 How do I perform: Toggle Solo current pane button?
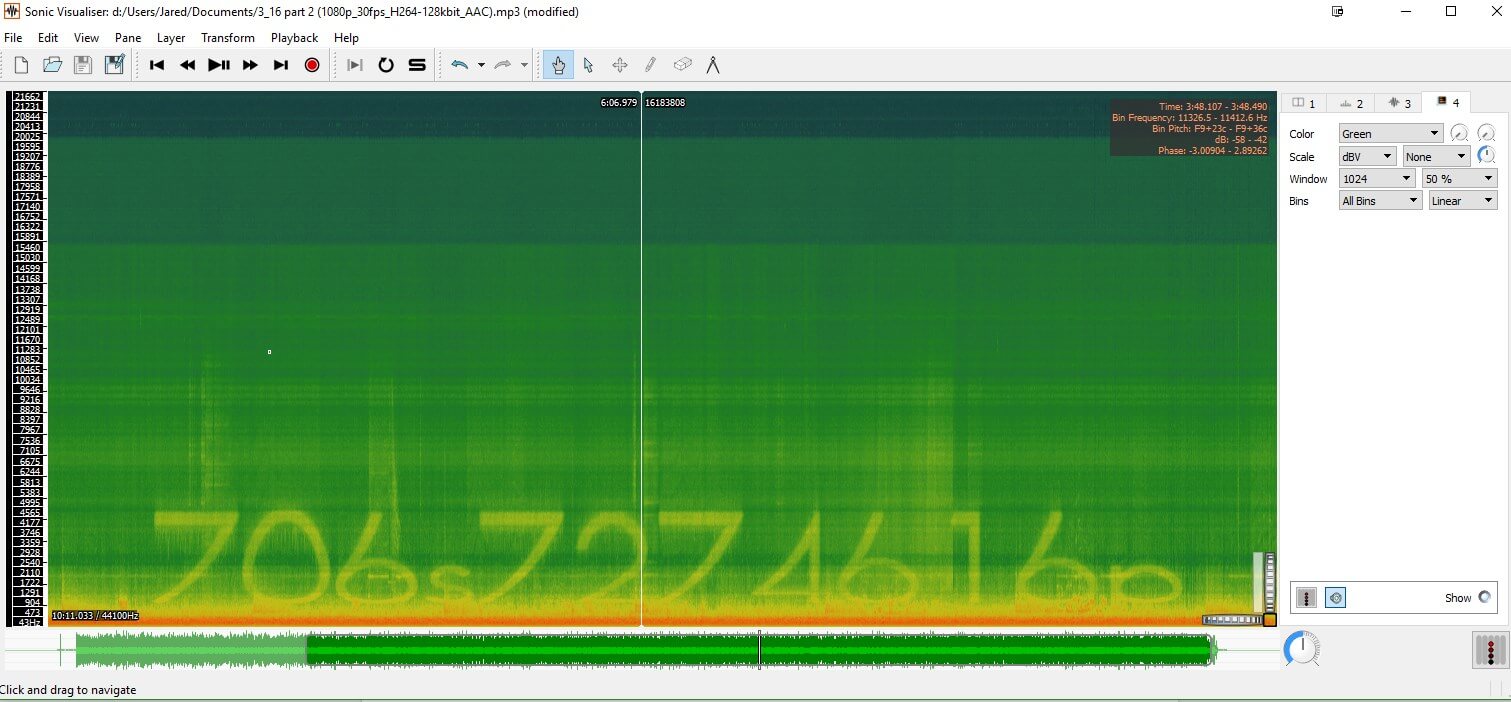coord(417,65)
